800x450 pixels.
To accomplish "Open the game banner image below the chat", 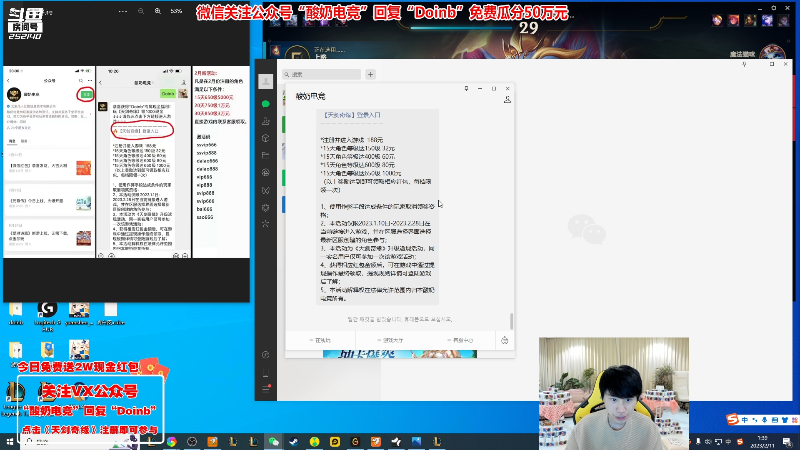I will point(400,354).
